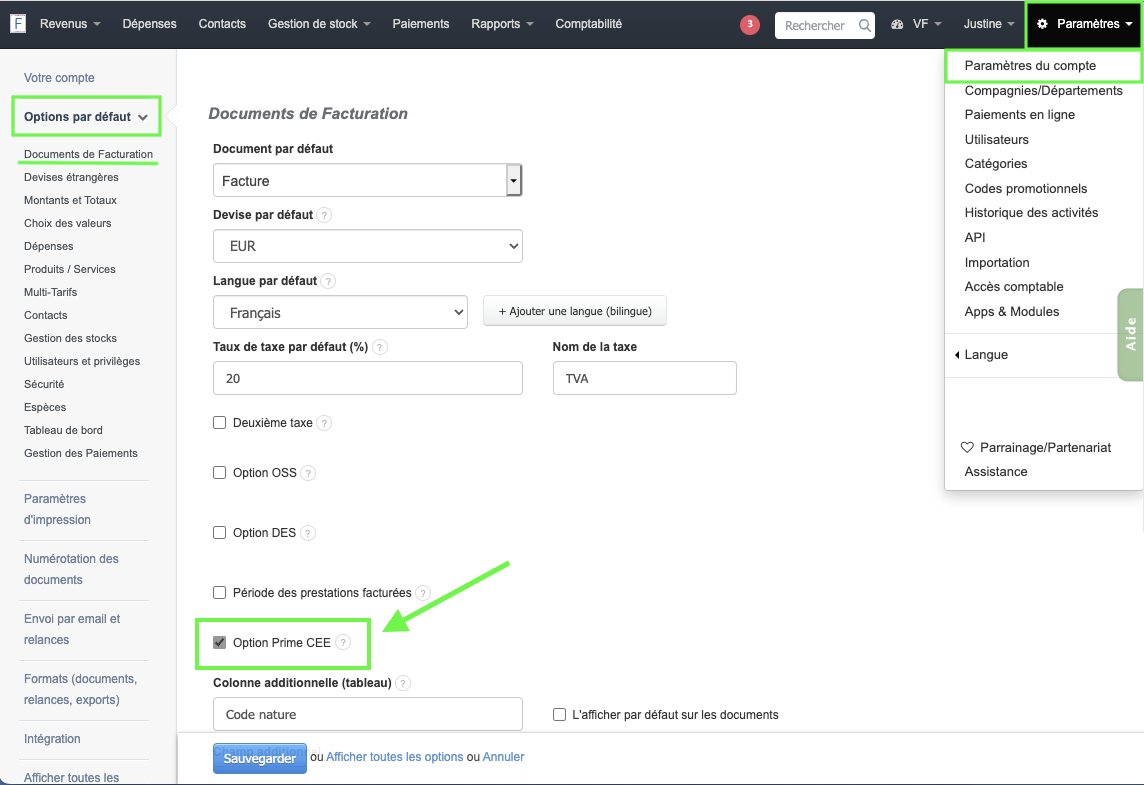Viewport: 1144px width, 785px height.
Task: Click the Sauvegarder button
Action: point(259,758)
